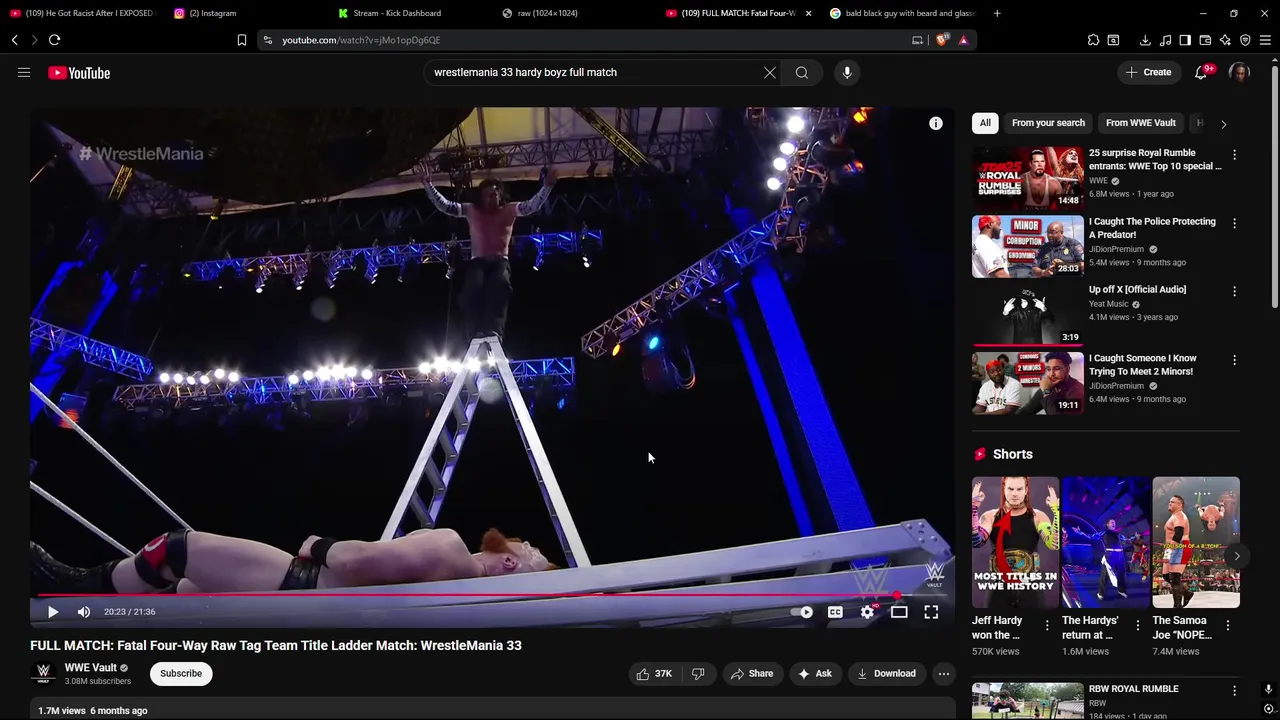Viewport: 1280px width, 720px height.
Task: Bookmark this page in browser
Action: (x=242, y=40)
